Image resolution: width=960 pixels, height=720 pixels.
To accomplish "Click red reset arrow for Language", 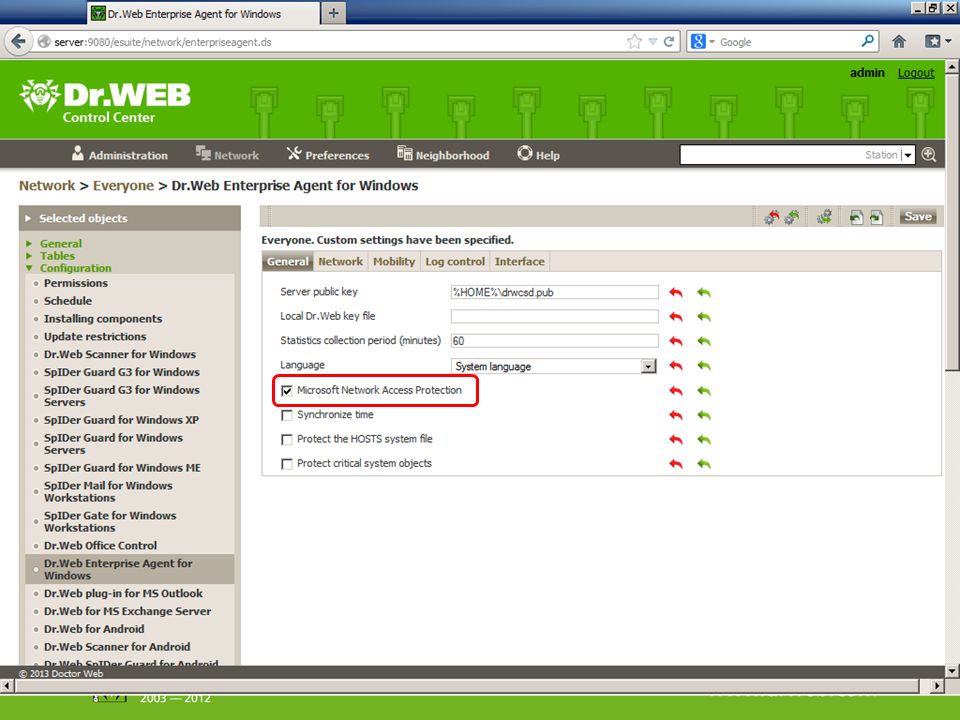I will pos(676,366).
